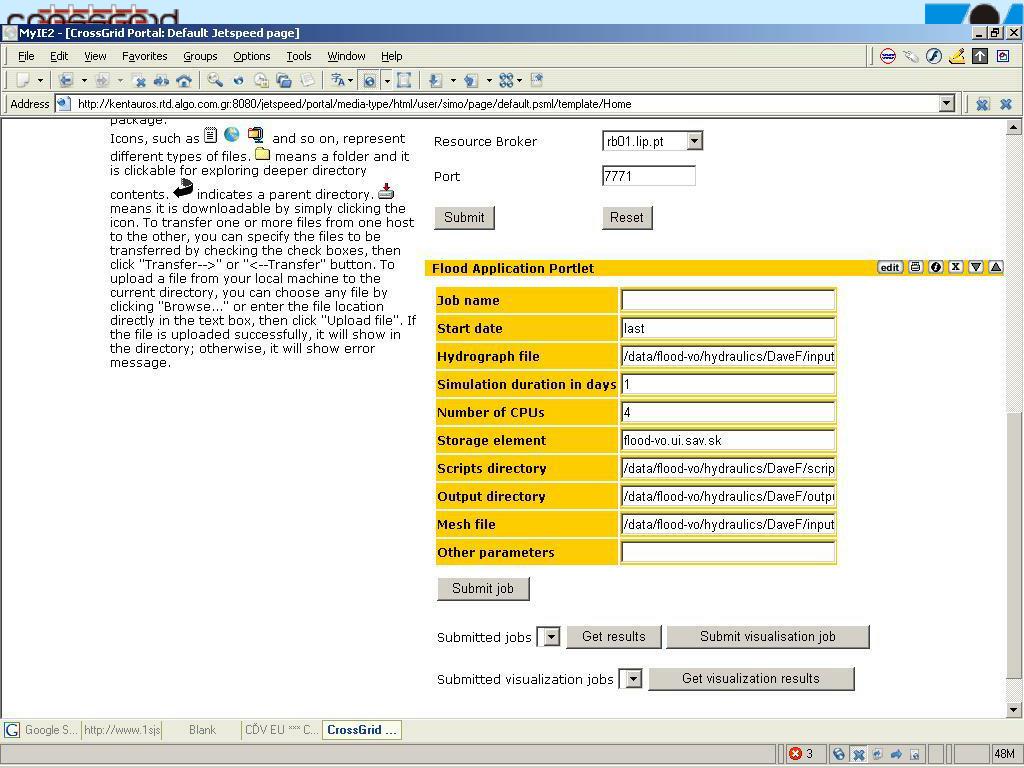This screenshot has width=1024, height=768.
Task: Go back using the Back toolbar arrow
Action: pos(65,80)
